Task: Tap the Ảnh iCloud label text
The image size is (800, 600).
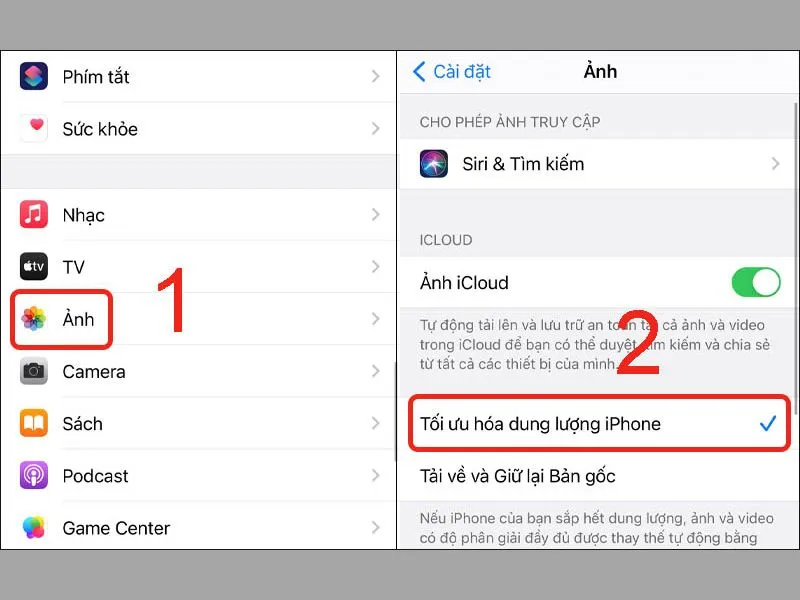Action: click(464, 282)
